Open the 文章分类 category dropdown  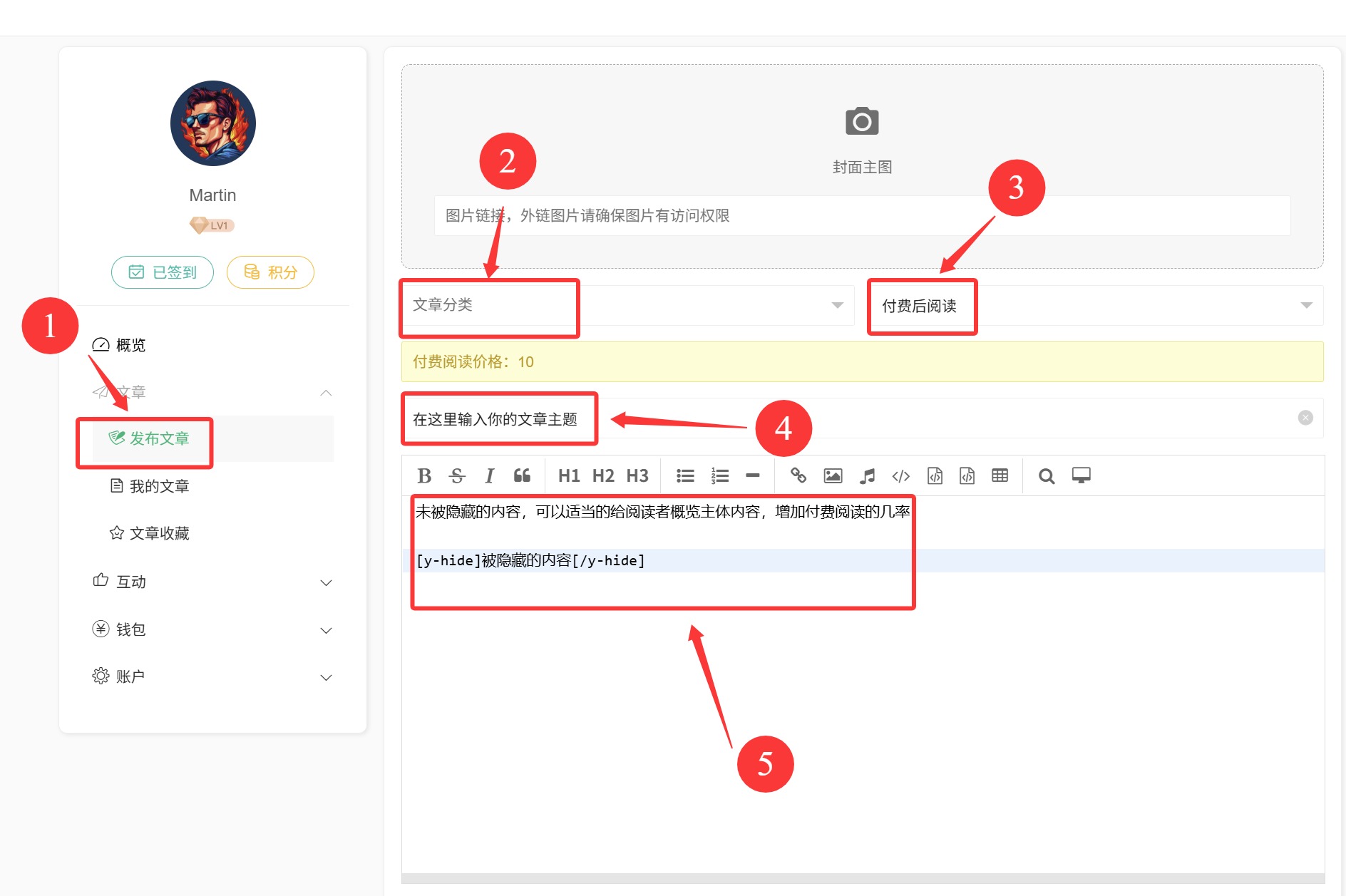[628, 305]
